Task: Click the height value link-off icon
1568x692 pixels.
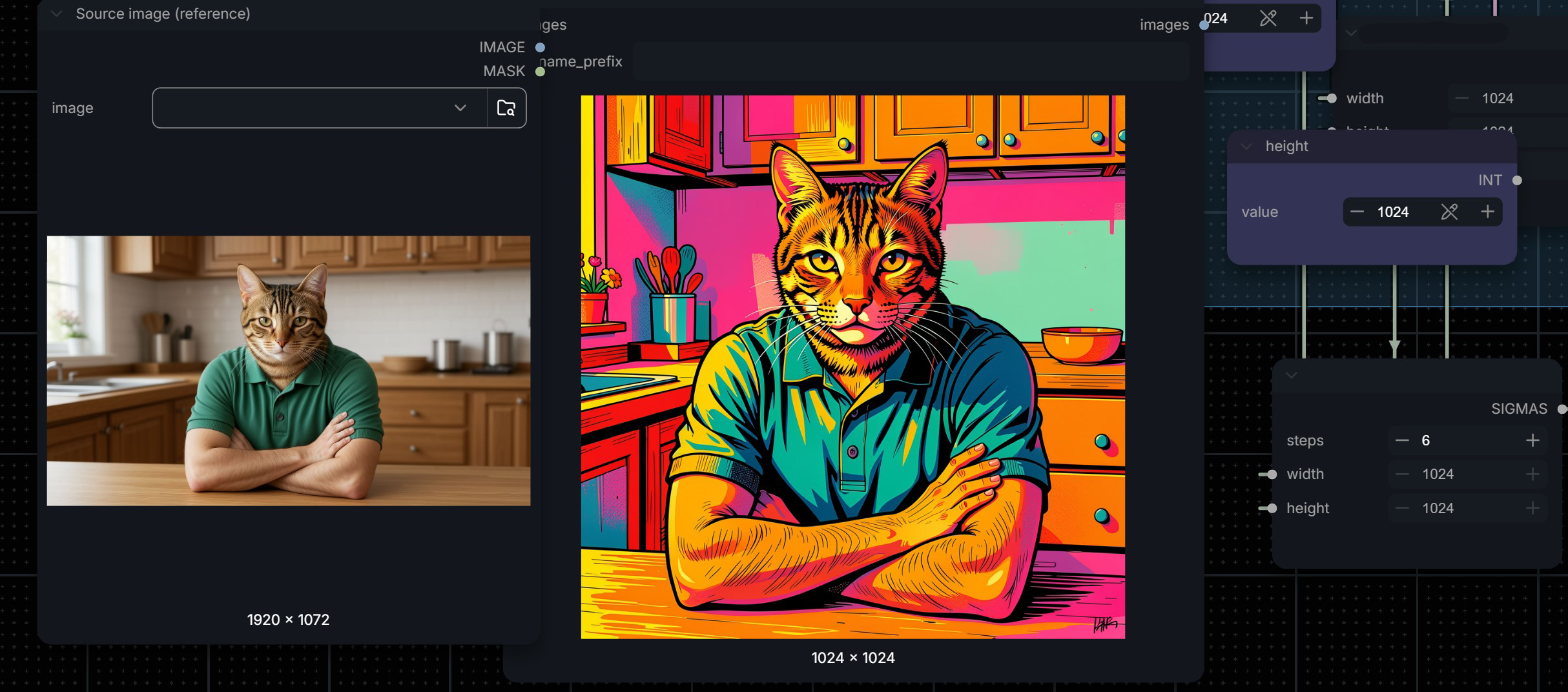Action: pyautogui.click(x=1449, y=212)
